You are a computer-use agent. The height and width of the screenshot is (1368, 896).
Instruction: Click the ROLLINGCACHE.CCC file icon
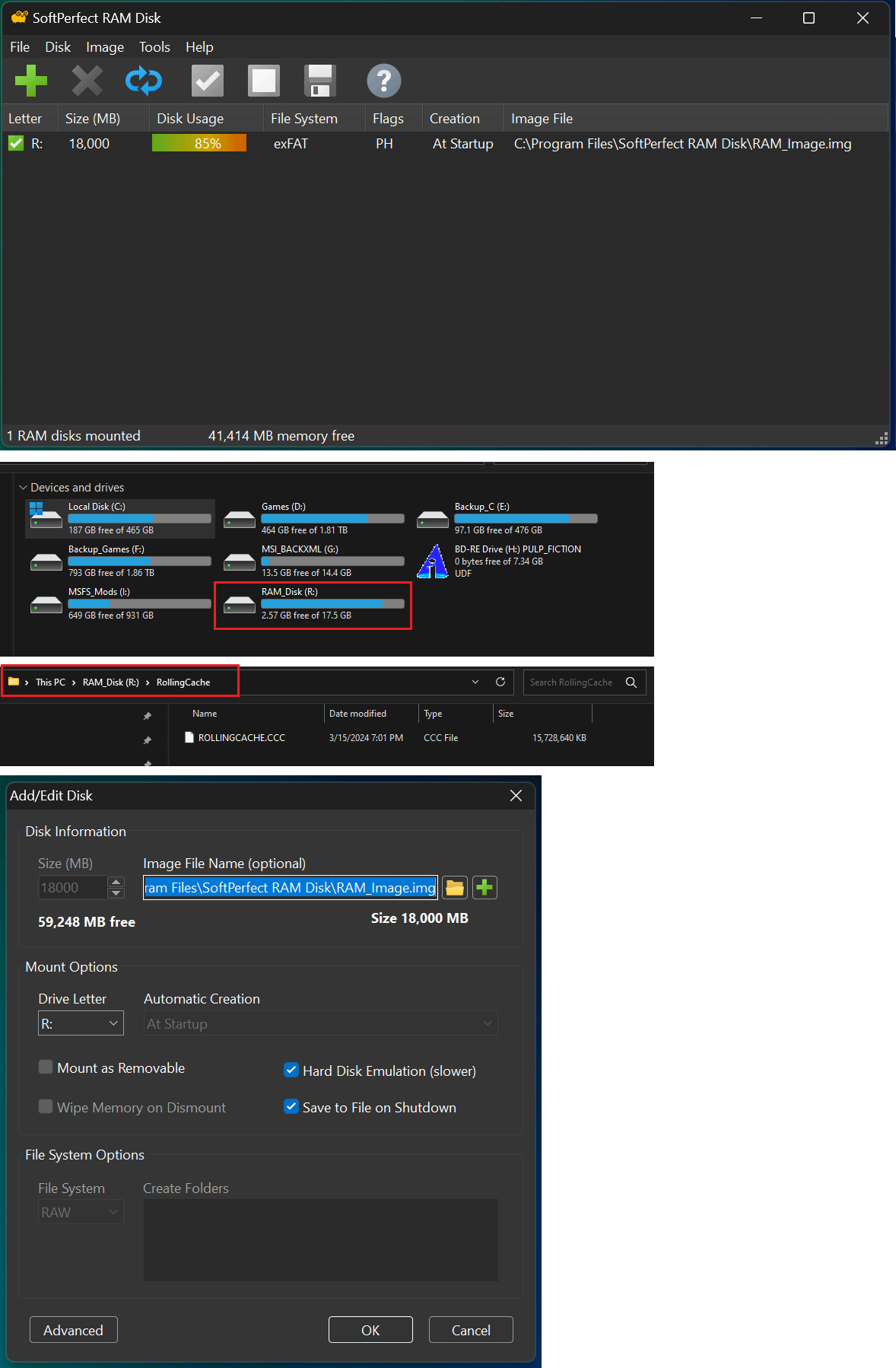tap(189, 737)
